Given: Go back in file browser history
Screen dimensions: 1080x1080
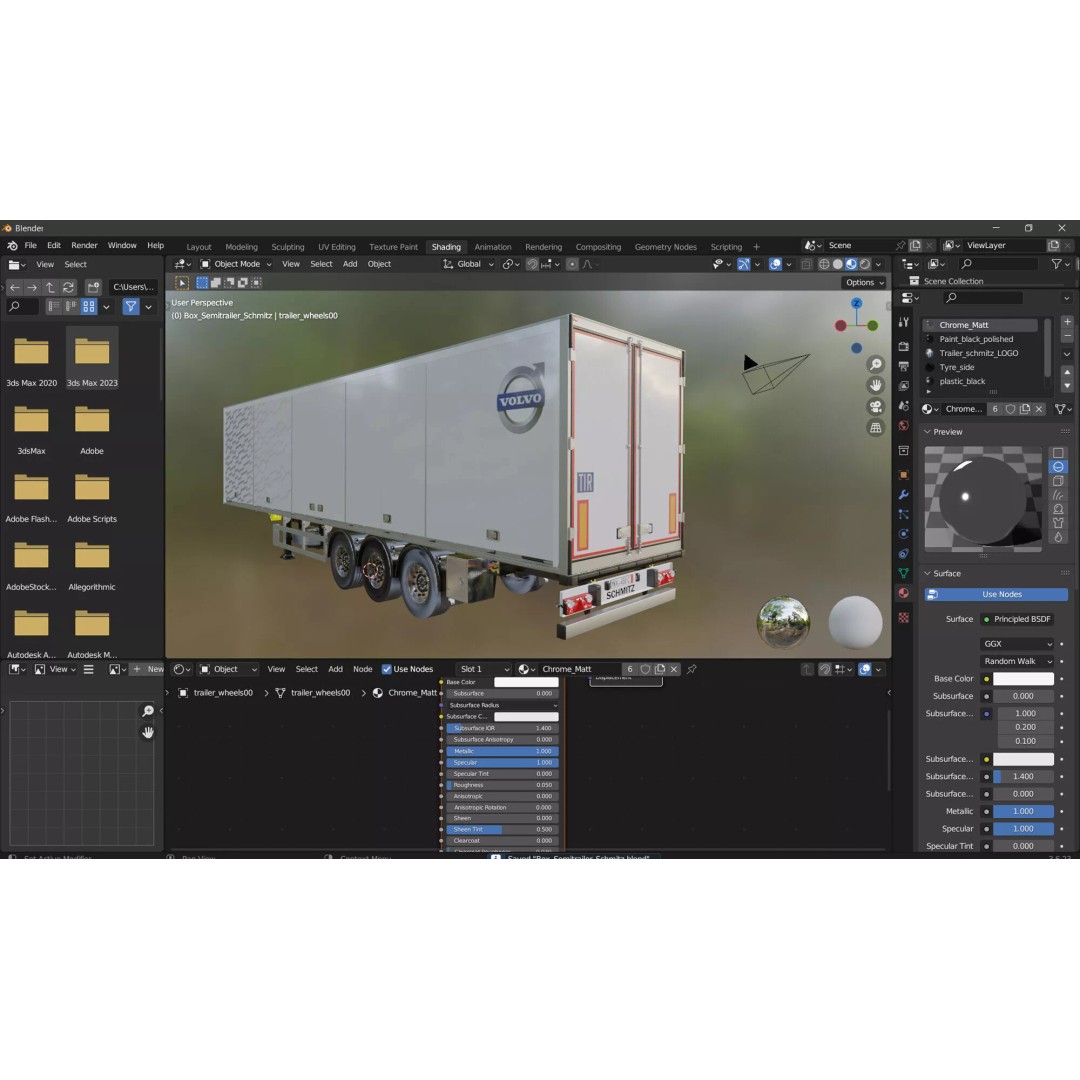Looking at the screenshot, I should (x=14, y=287).
